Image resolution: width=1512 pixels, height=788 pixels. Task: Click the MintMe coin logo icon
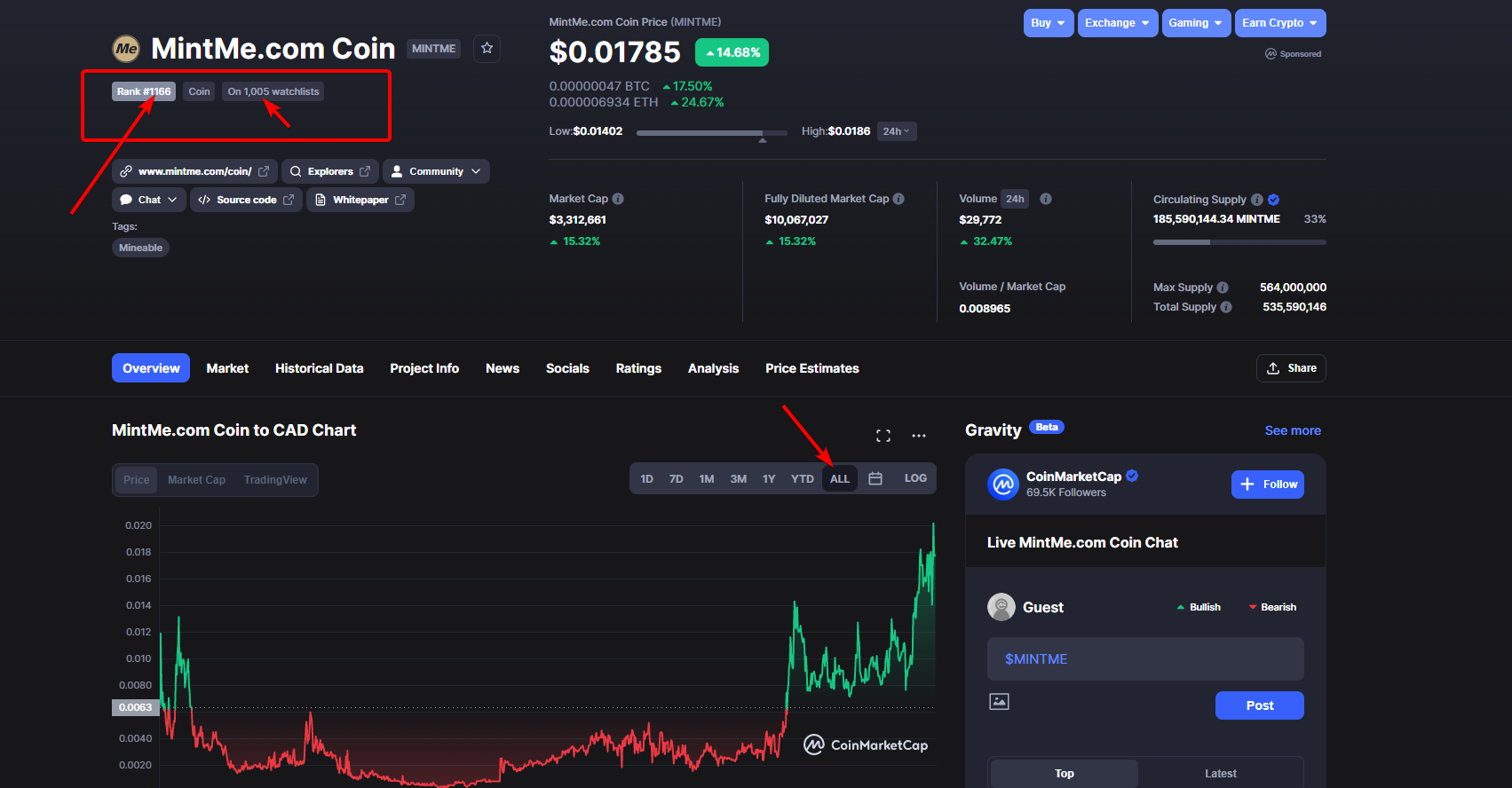click(x=126, y=49)
